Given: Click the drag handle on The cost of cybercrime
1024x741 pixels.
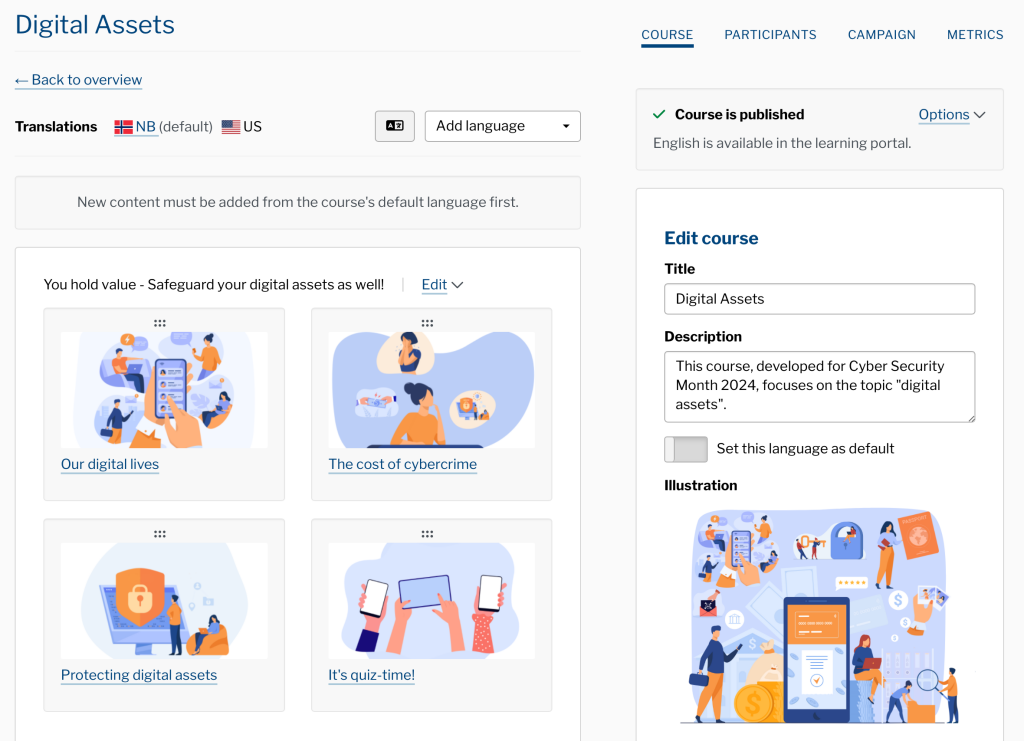Looking at the screenshot, I should coord(427,322).
